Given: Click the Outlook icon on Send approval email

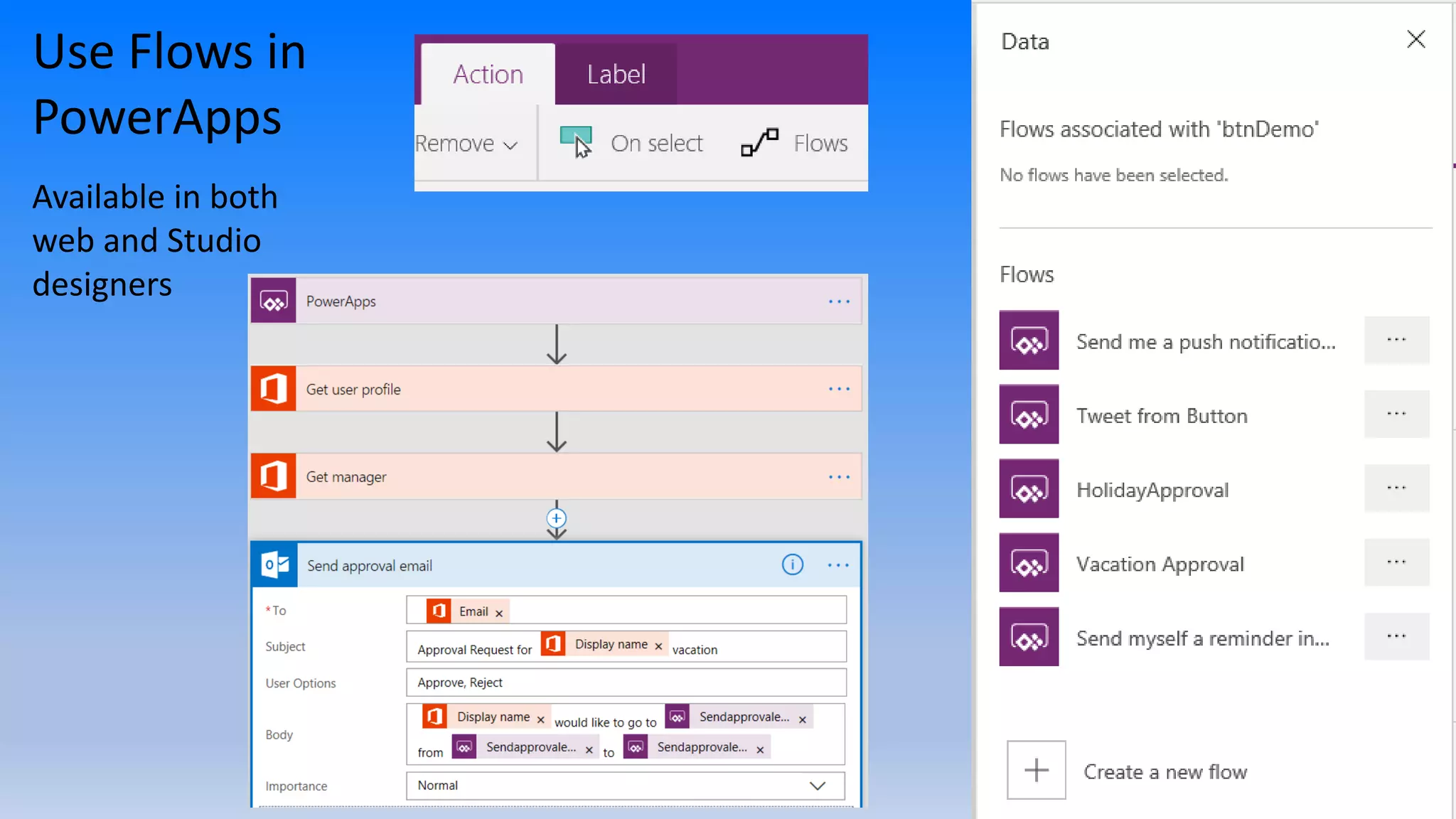Looking at the screenshot, I should coord(274,565).
